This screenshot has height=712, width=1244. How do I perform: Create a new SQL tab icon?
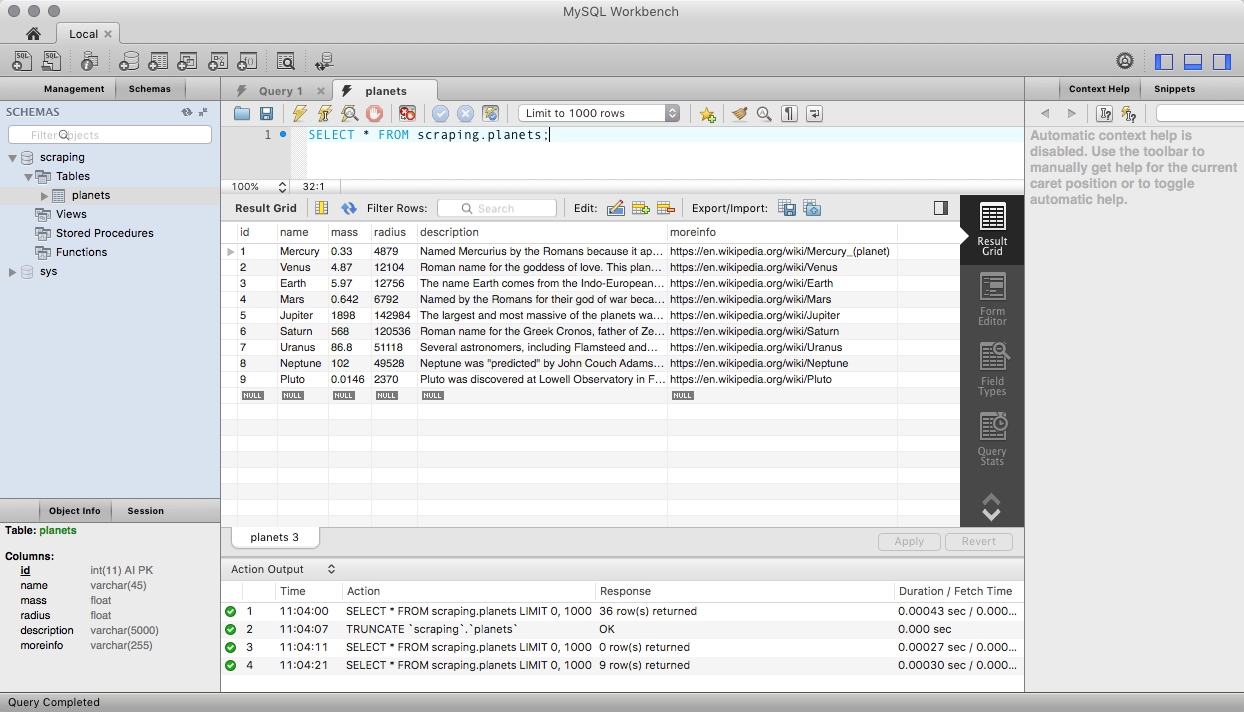[x=22, y=61]
